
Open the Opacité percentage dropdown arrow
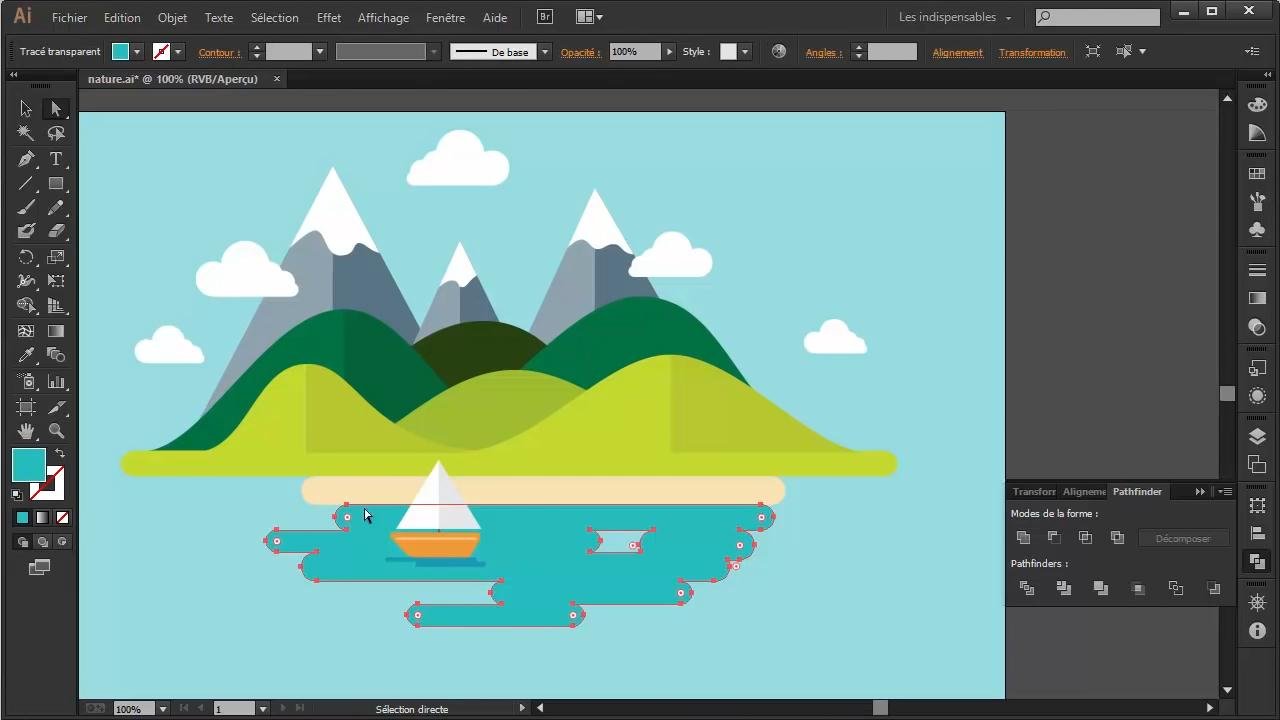pyautogui.click(x=669, y=52)
